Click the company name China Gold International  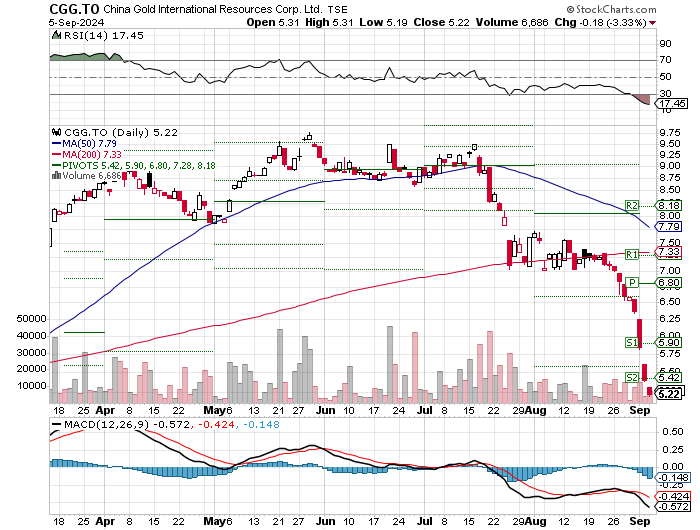click(x=212, y=9)
